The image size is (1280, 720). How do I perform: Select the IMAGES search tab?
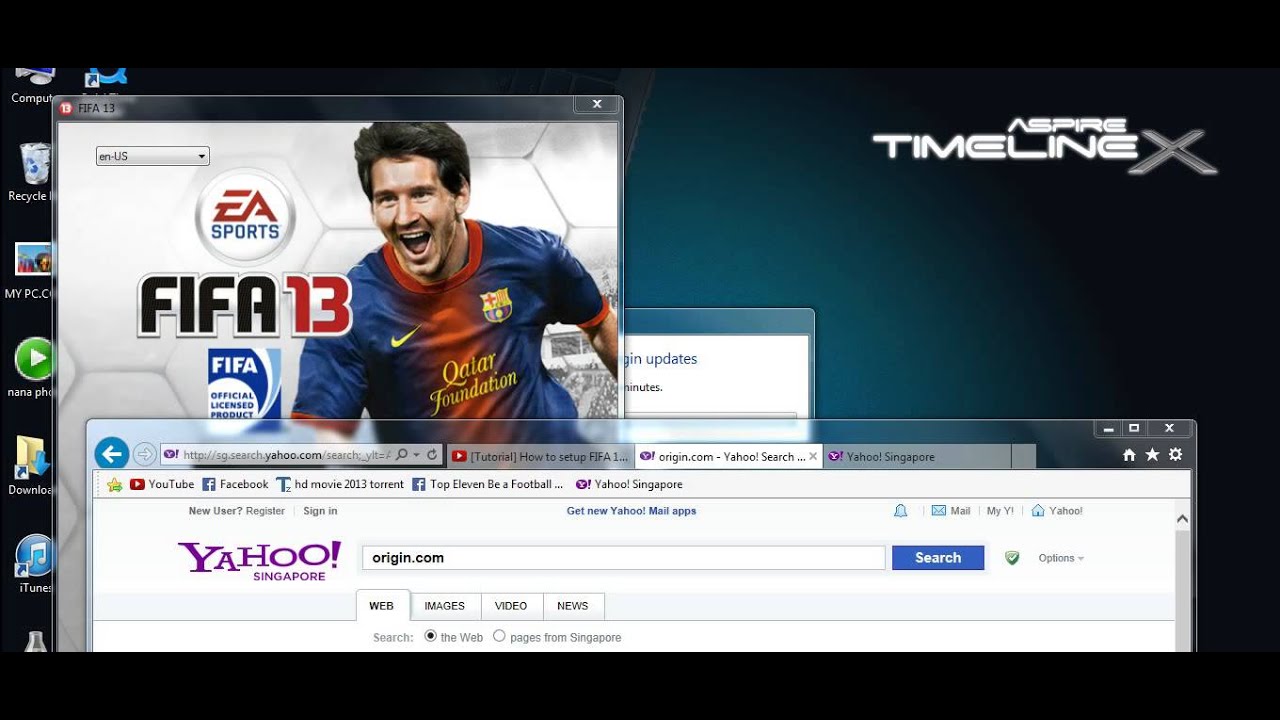pyautogui.click(x=445, y=606)
